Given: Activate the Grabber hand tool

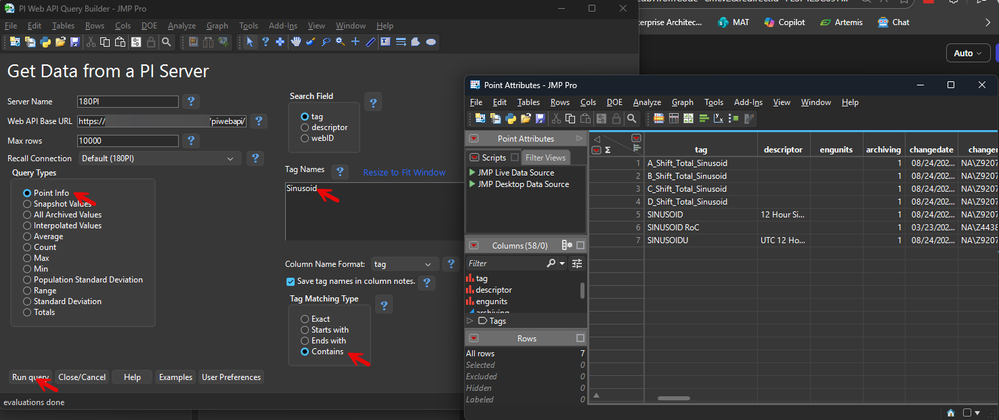Looking at the screenshot, I should click(296, 42).
